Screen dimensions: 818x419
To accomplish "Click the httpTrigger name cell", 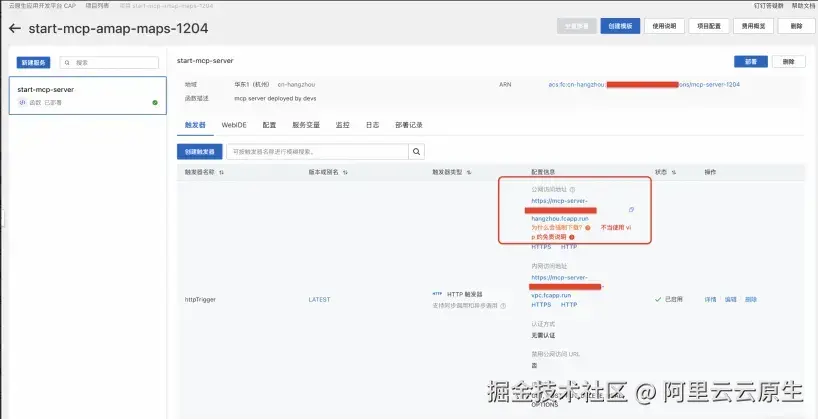I will [200, 300].
